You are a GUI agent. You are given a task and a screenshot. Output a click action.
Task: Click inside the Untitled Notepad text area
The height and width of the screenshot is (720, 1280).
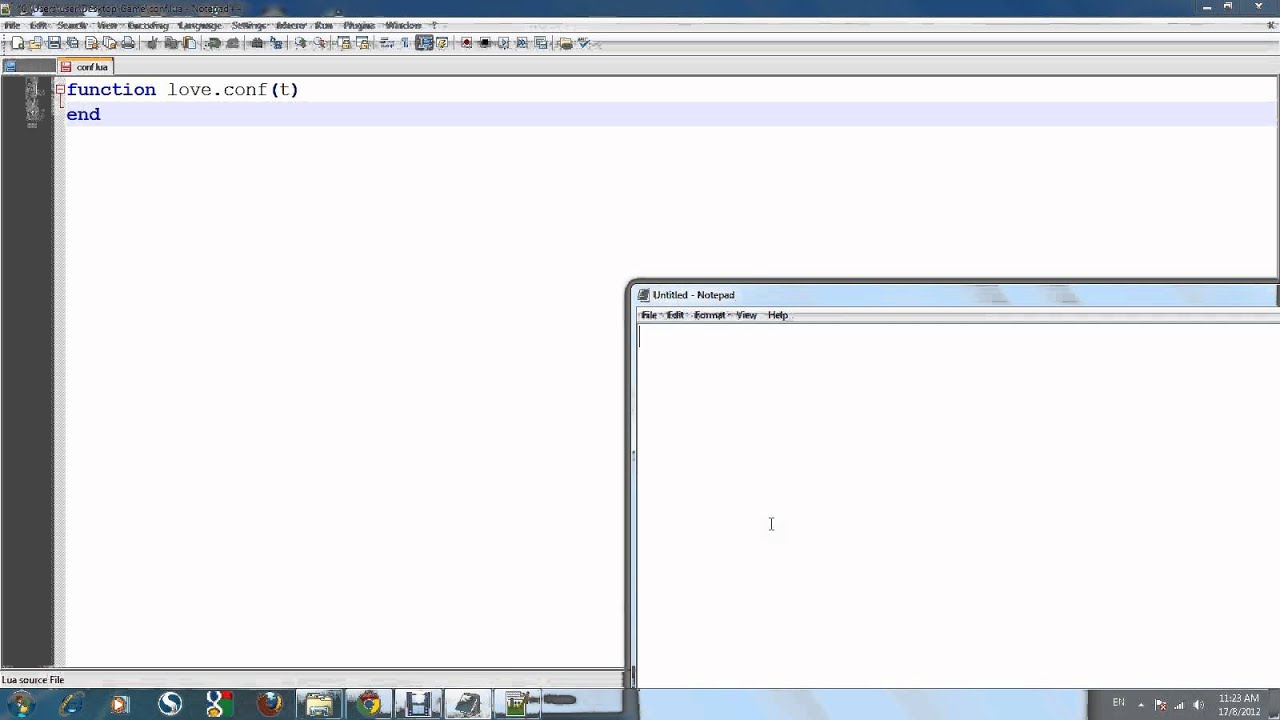pos(958,505)
